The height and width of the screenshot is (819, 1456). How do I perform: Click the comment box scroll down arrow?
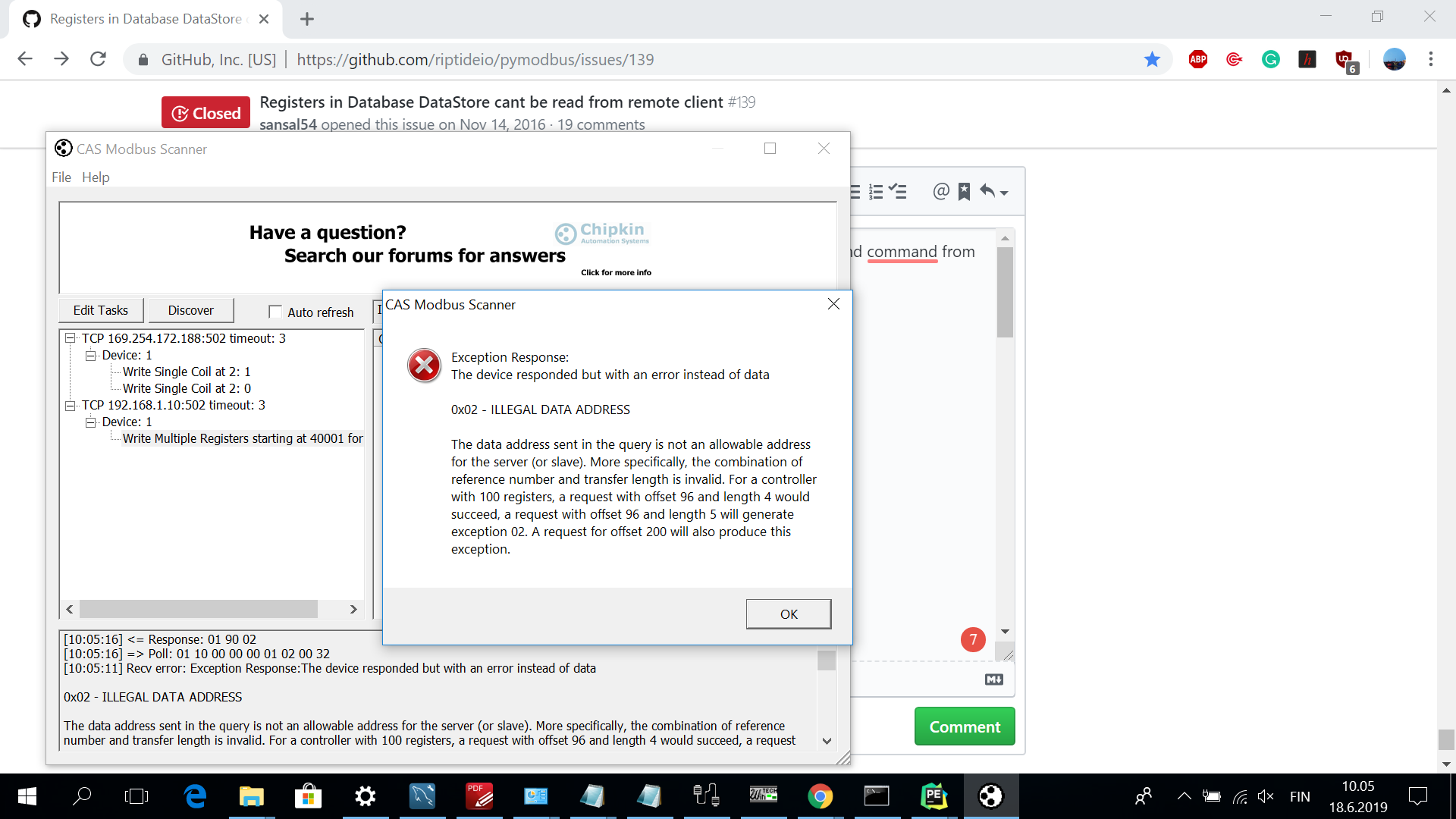pyautogui.click(x=1005, y=632)
